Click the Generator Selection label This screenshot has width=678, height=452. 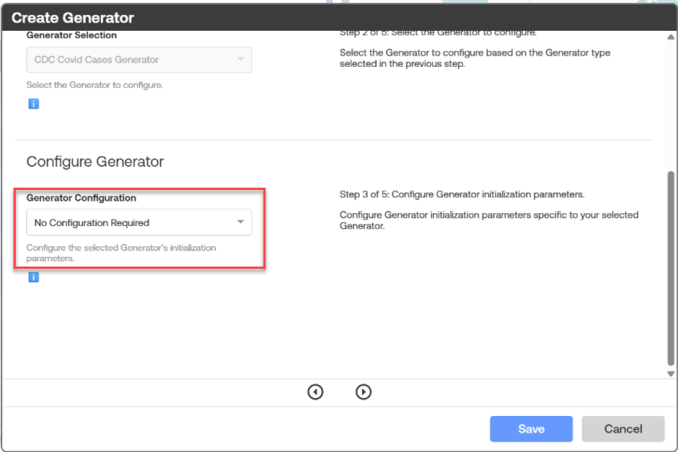[71, 35]
